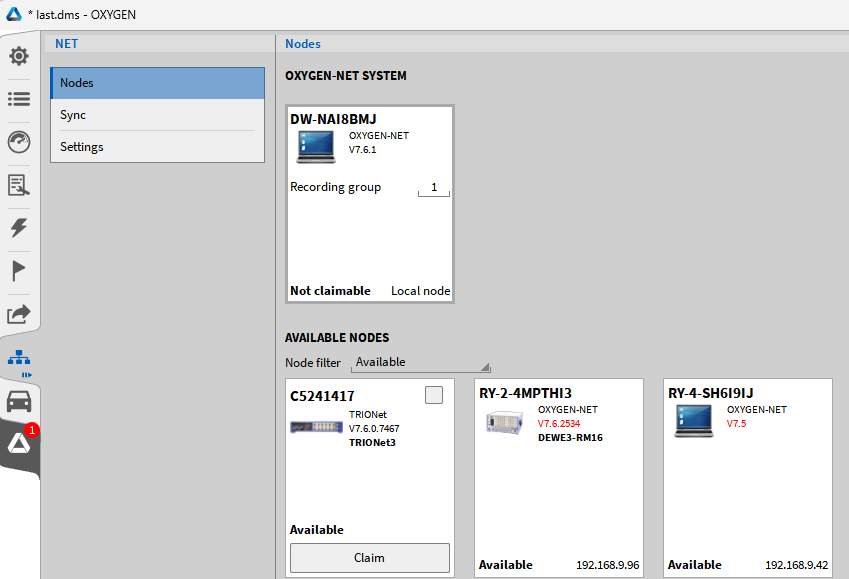Open the system settings gear icon

tap(19, 56)
